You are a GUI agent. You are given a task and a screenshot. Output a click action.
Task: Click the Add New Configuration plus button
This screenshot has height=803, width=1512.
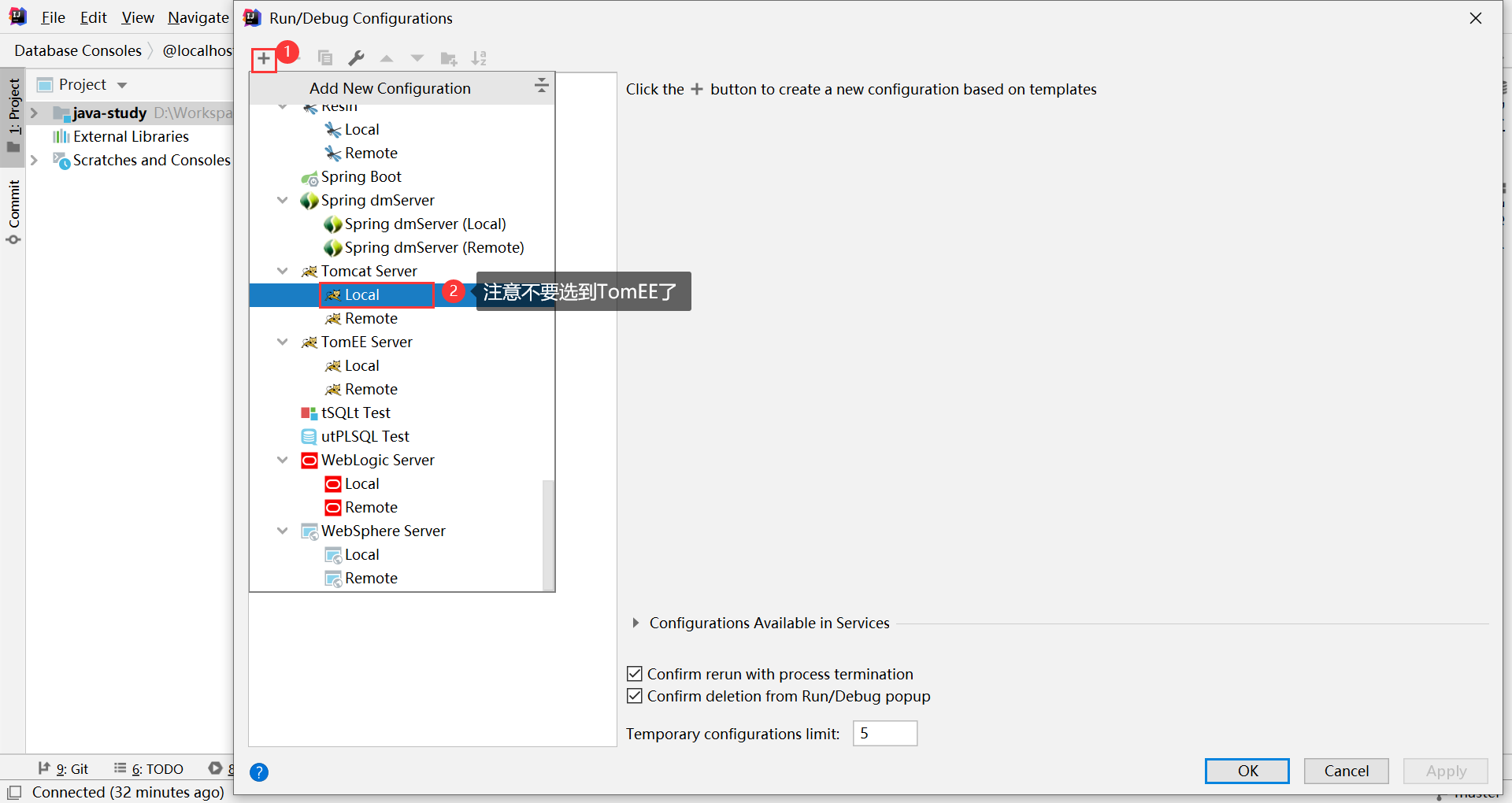[264, 58]
